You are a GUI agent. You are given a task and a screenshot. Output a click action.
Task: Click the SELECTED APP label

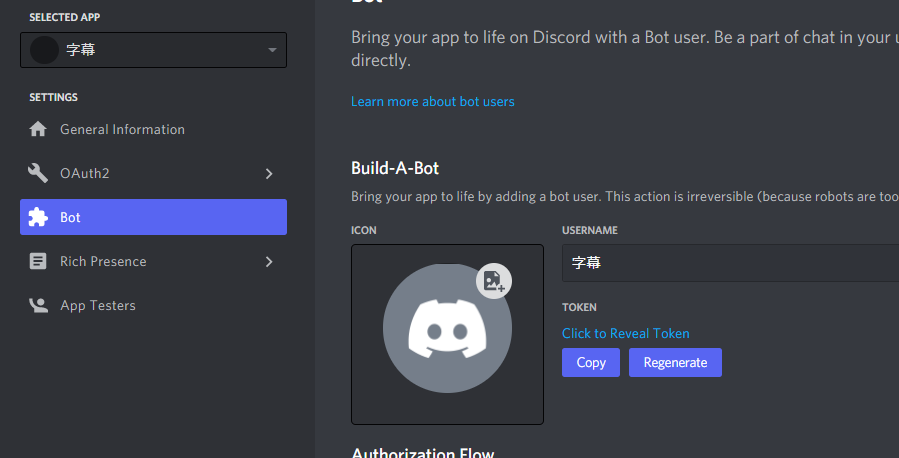click(65, 18)
